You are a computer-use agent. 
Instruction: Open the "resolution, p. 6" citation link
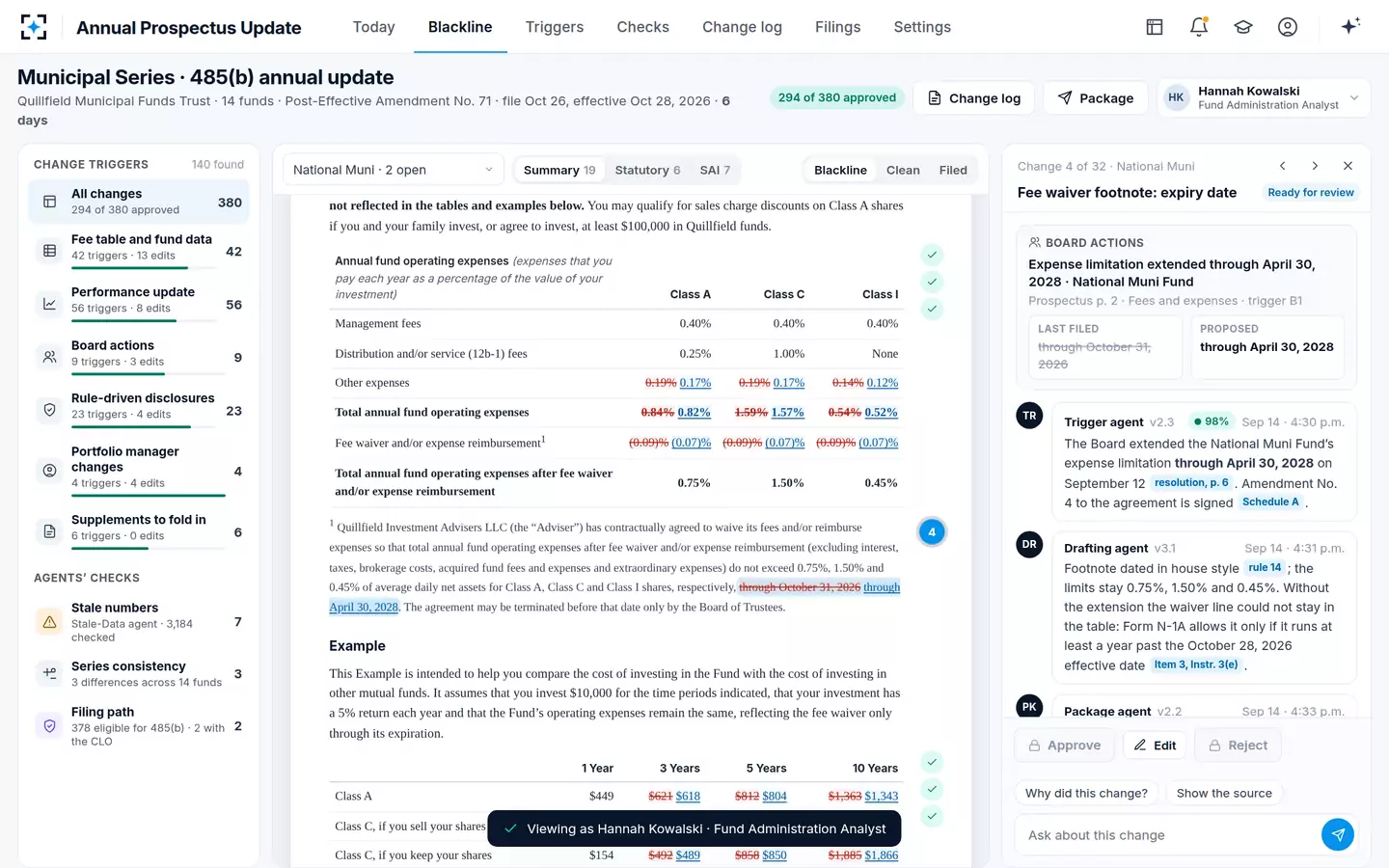pyautogui.click(x=1191, y=483)
